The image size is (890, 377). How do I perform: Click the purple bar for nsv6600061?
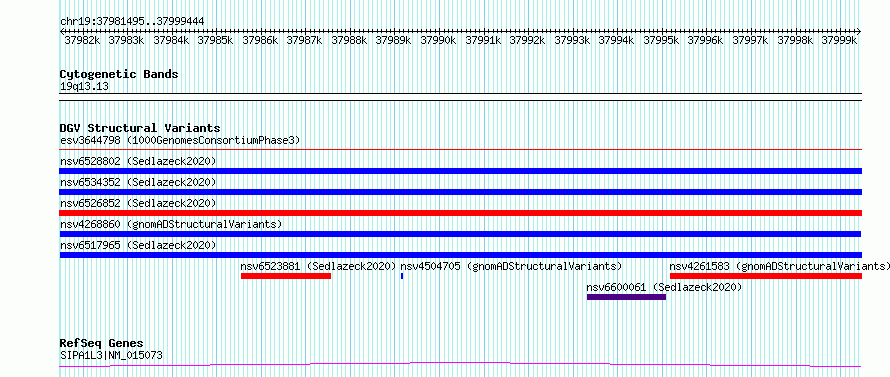tap(626, 297)
